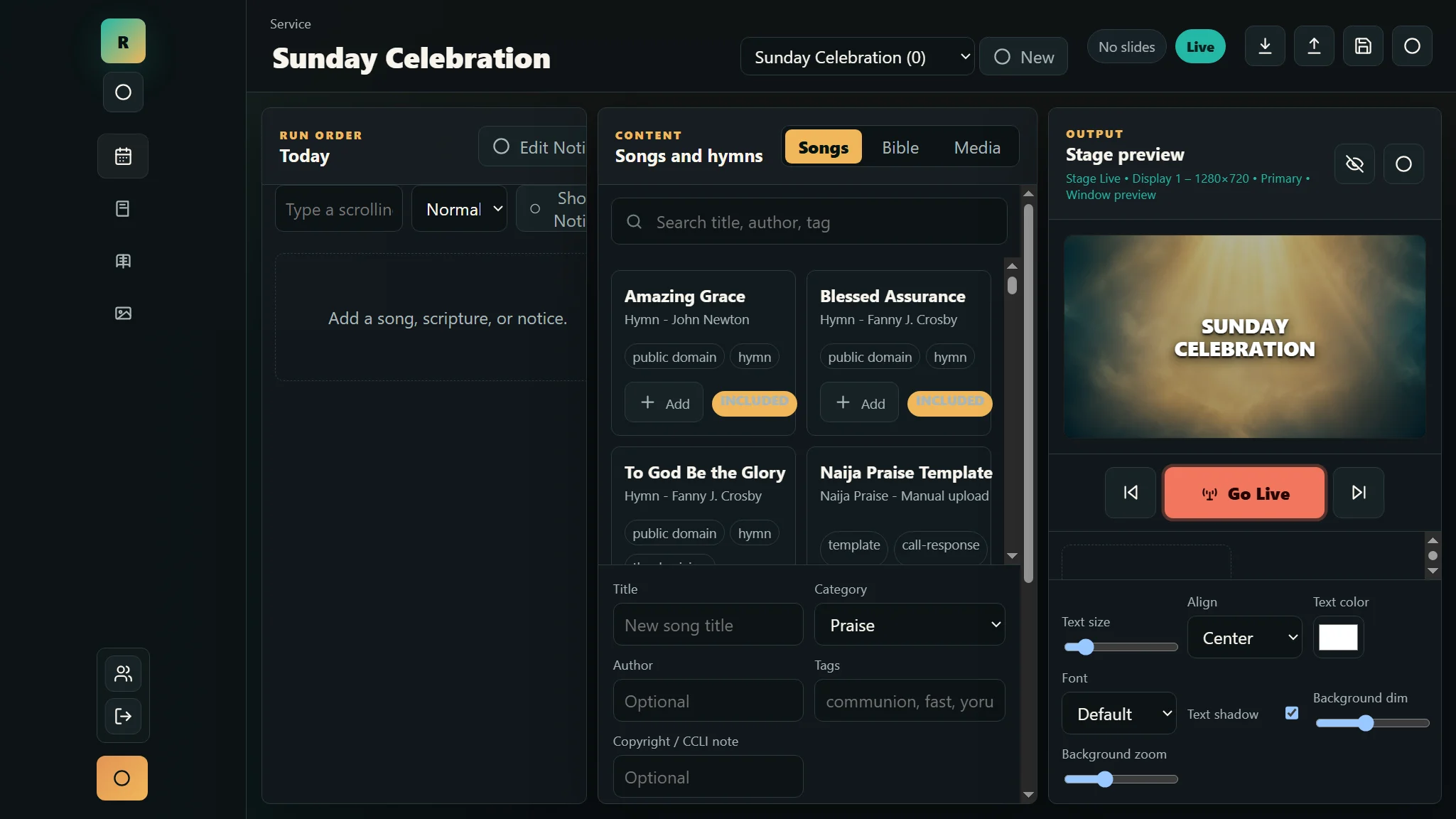Click the sign-out sidebar icon
1456x819 pixels.
pos(123,716)
